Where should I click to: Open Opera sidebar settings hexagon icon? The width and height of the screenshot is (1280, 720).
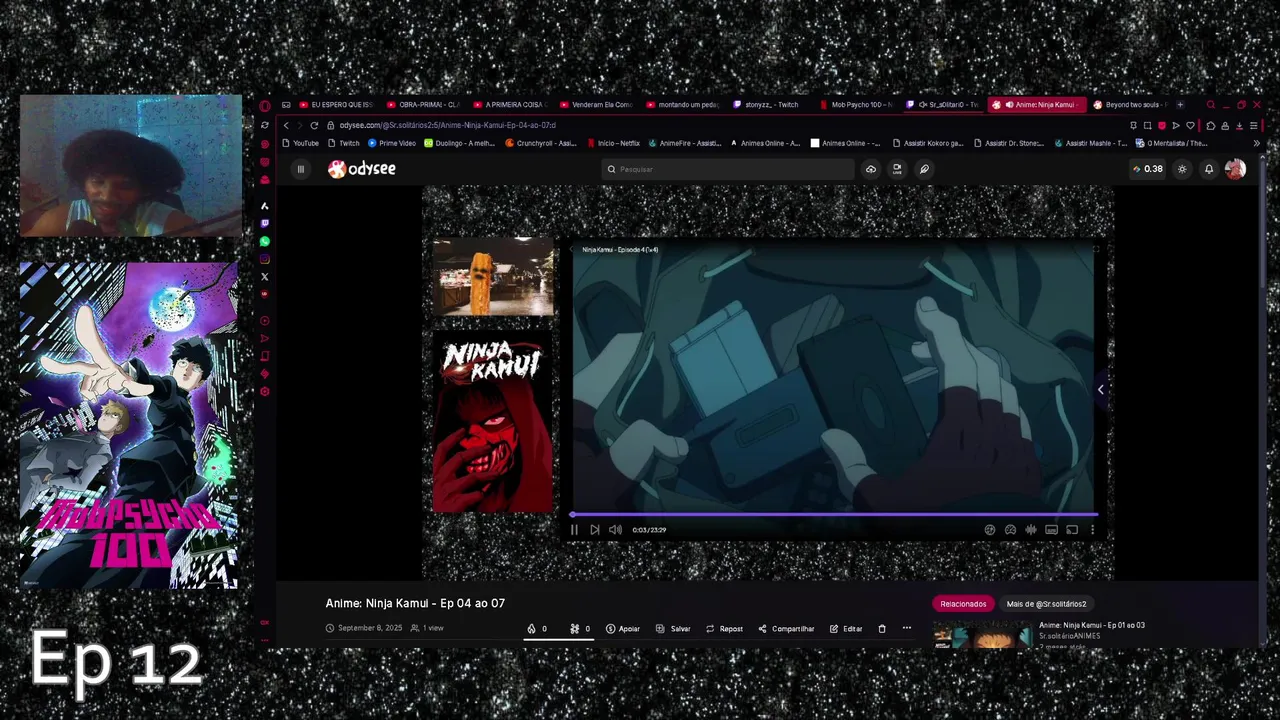pyautogui.click(x=265, y=391)
